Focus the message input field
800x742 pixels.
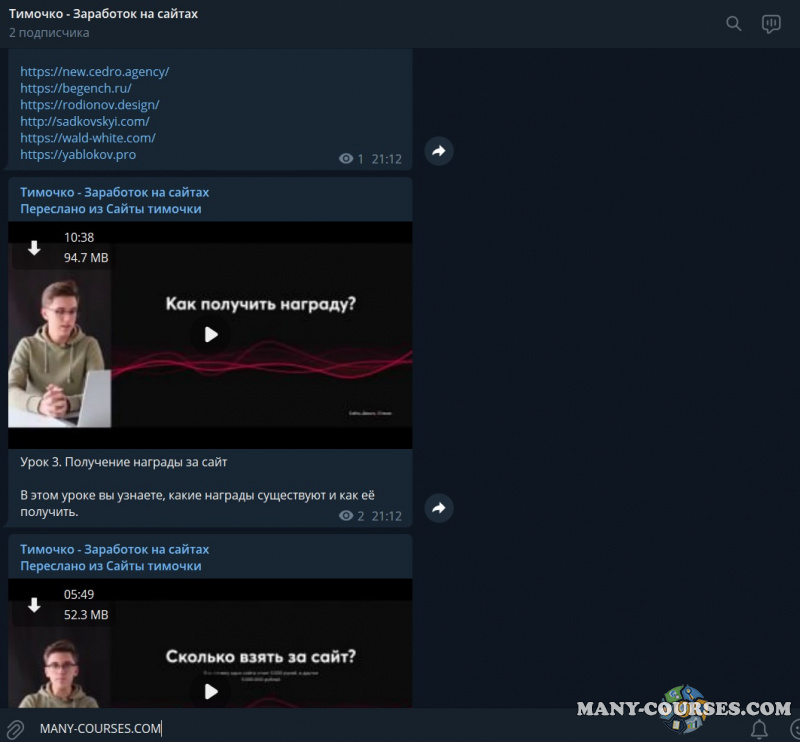click(x=300, y=728)
